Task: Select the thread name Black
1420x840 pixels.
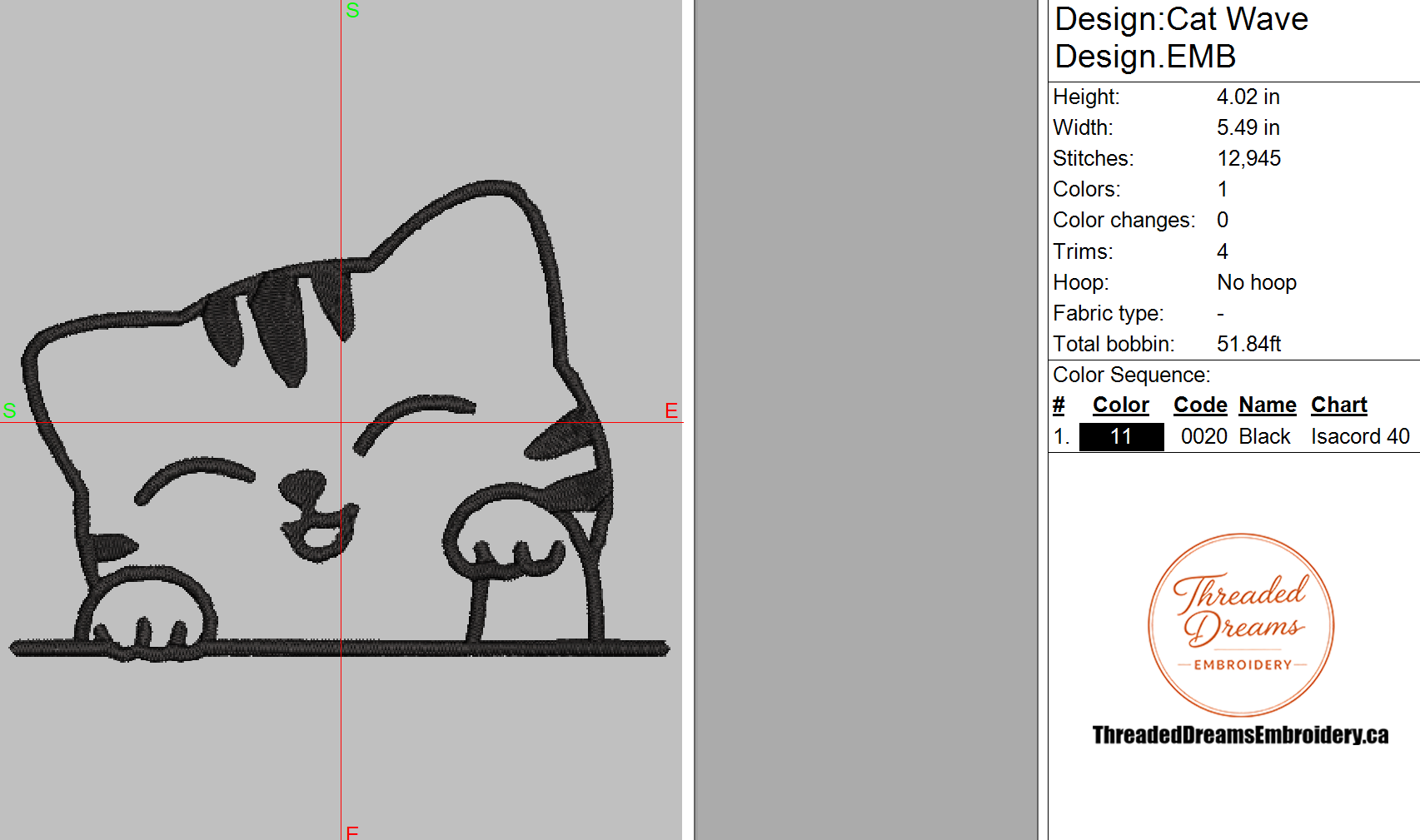Action: pos(1264,437)
